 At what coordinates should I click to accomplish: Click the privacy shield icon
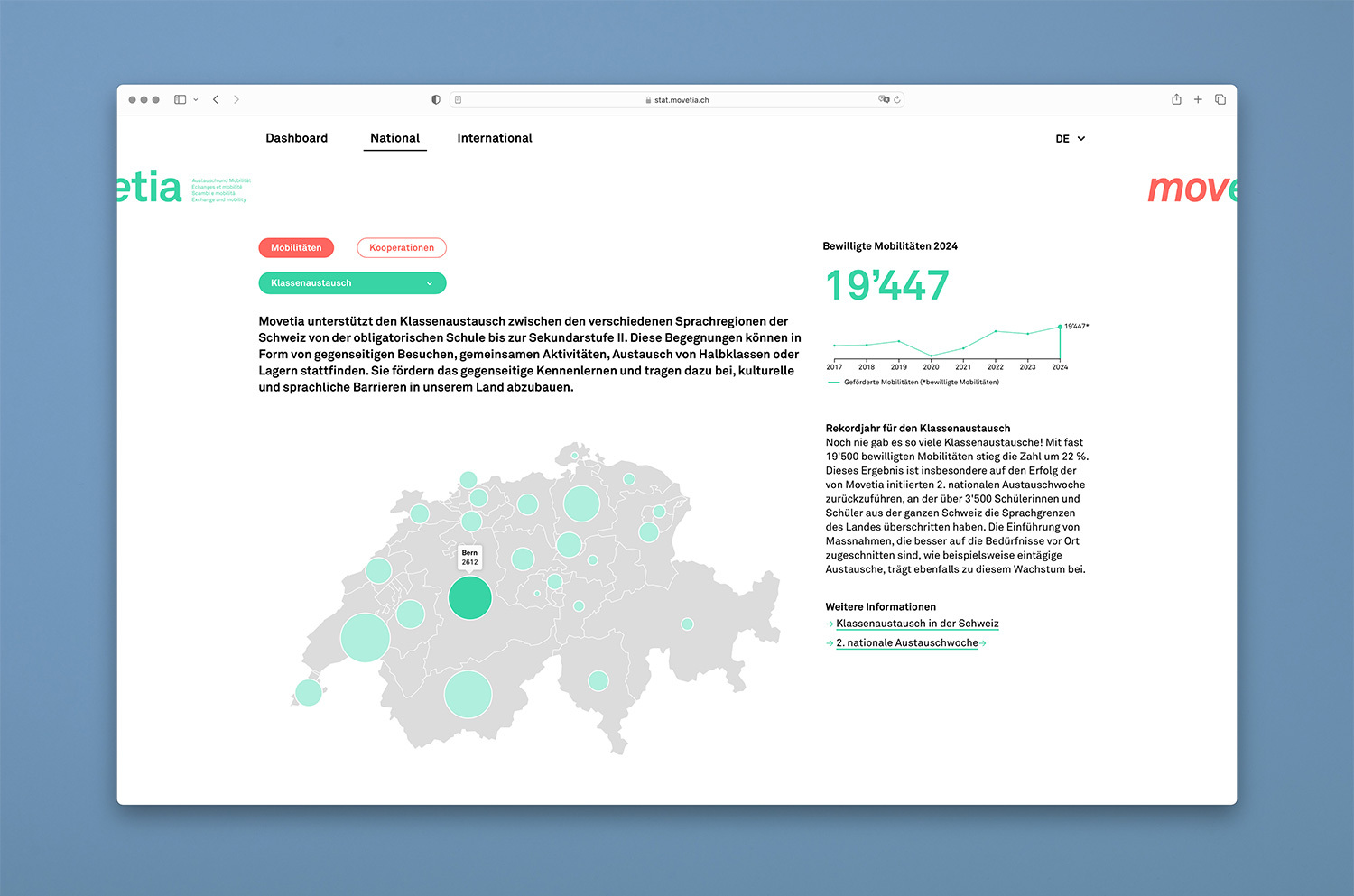tap(436, 99)
